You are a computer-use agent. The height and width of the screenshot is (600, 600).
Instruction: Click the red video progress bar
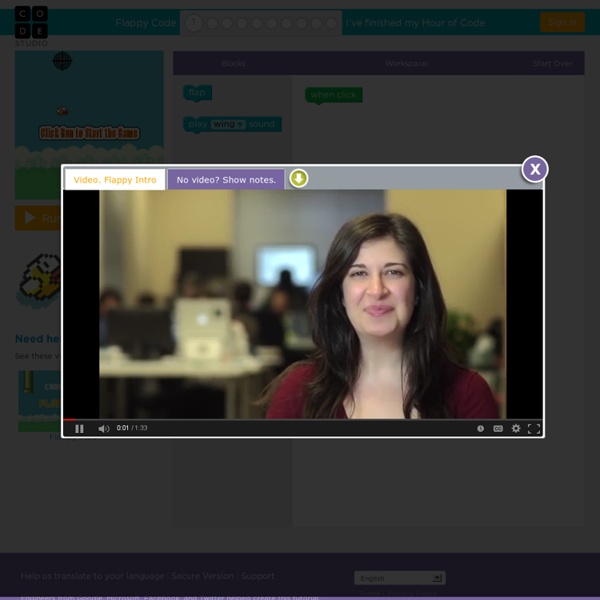click(70, 420)
